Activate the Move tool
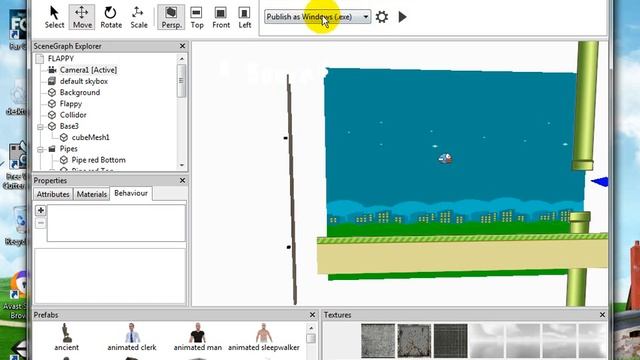 click(x=82, y=17)
